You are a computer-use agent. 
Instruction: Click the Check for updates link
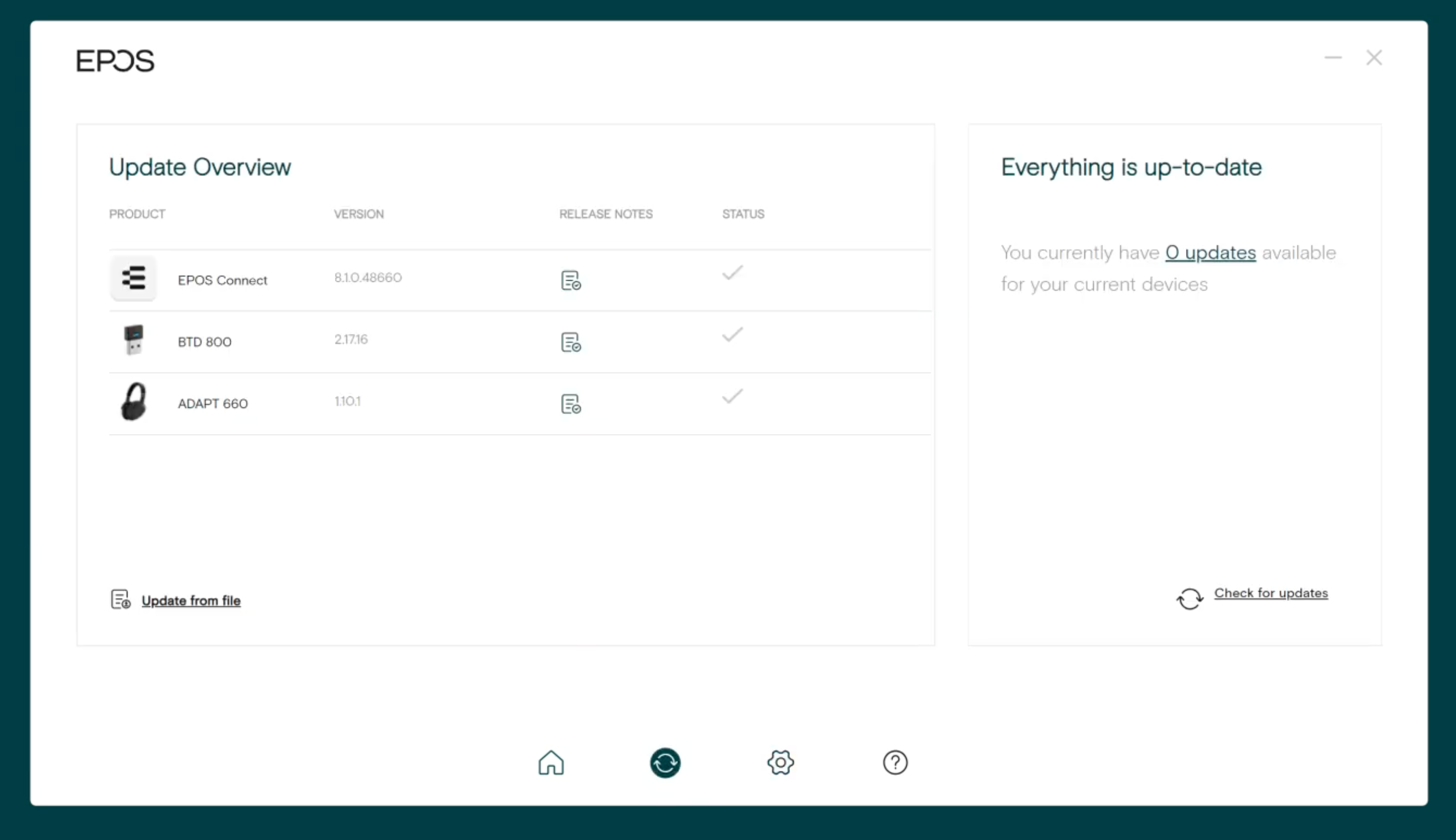(x=1270, y=593)
